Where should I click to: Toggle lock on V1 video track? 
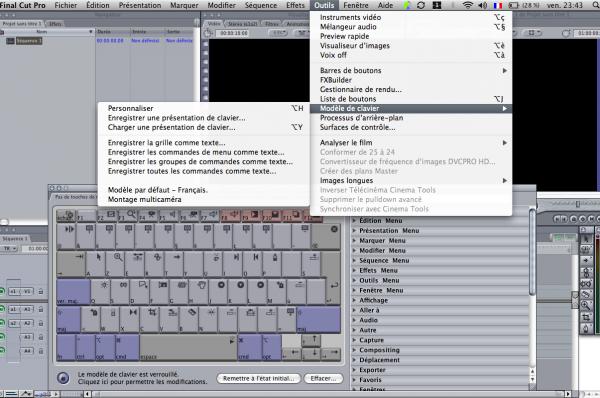pos(40,292)
